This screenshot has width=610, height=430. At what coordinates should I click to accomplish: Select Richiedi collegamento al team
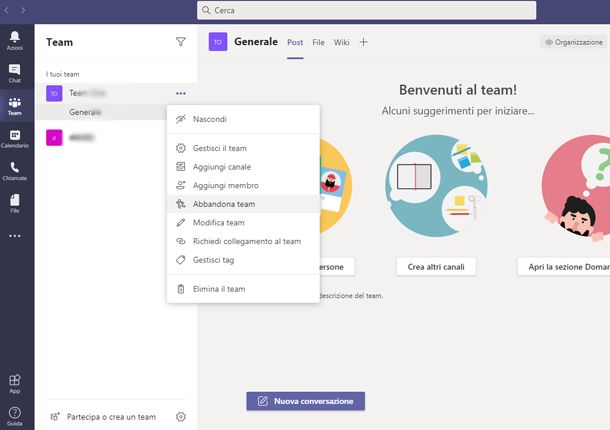[x=244, y=241]
